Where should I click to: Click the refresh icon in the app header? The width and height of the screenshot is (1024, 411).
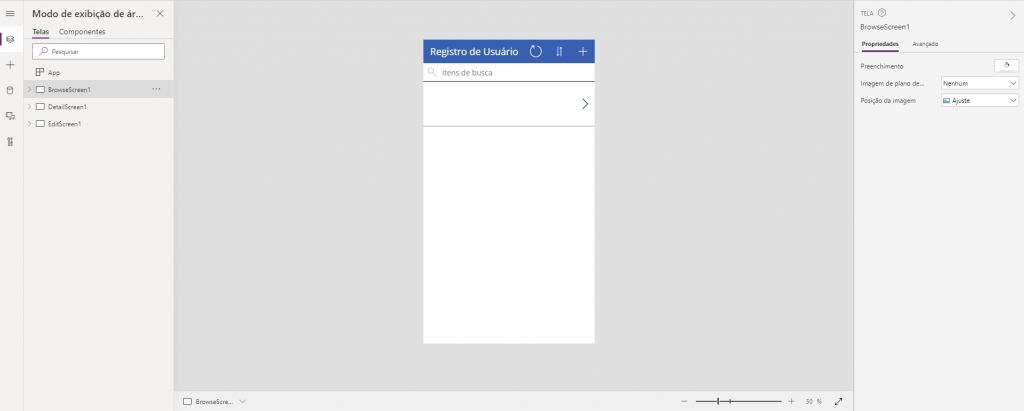(536, 51)
